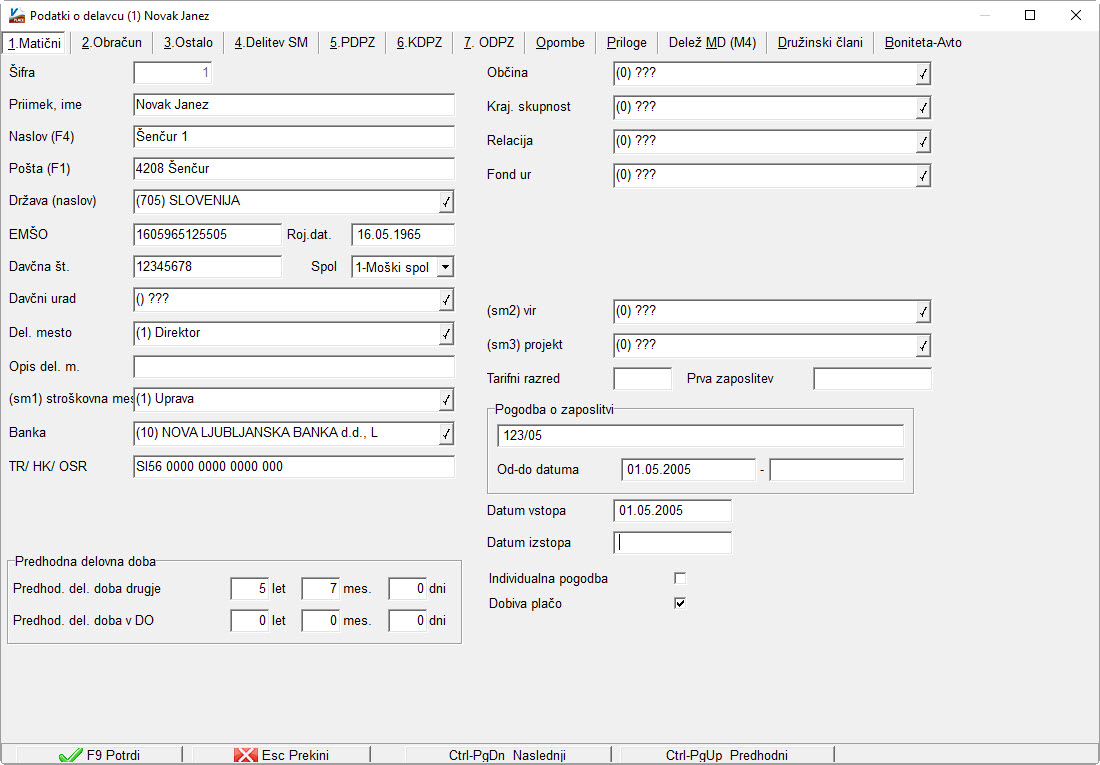
Task: Open the Delež MD (M4) tab
Action: 712,43
